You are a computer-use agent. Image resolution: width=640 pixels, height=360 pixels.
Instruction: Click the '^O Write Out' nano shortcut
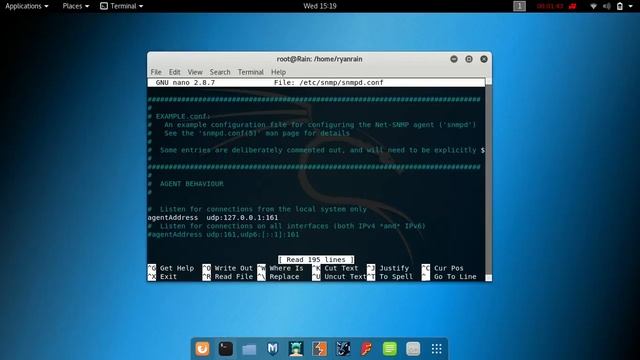tap(227, 268)
